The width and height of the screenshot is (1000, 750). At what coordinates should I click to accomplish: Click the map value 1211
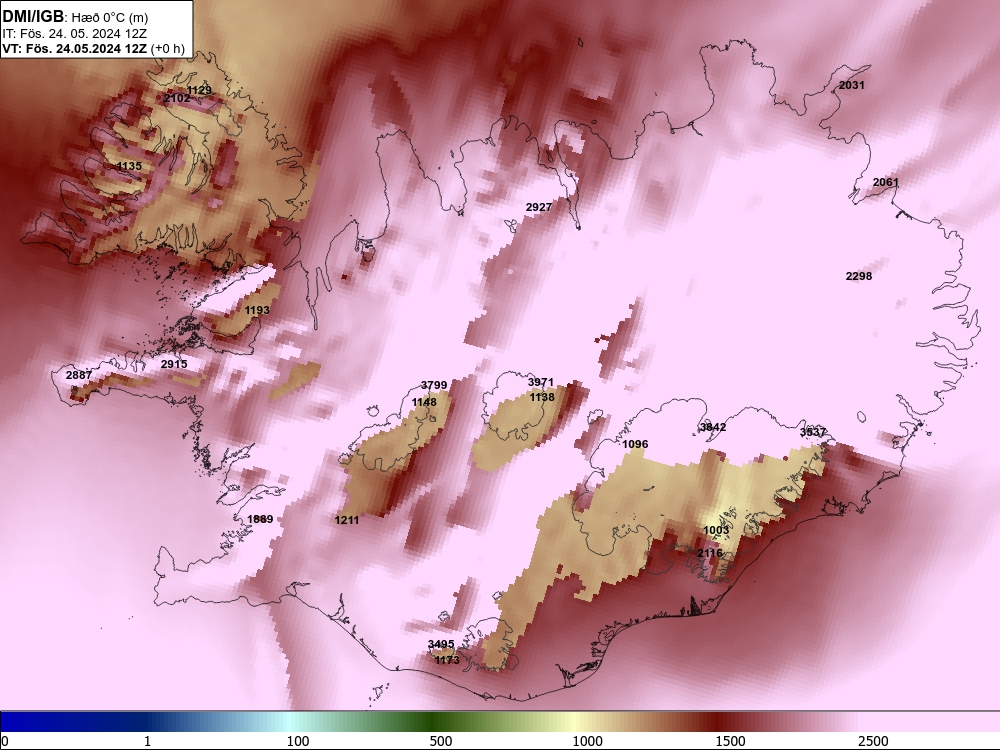click(347, 520)
